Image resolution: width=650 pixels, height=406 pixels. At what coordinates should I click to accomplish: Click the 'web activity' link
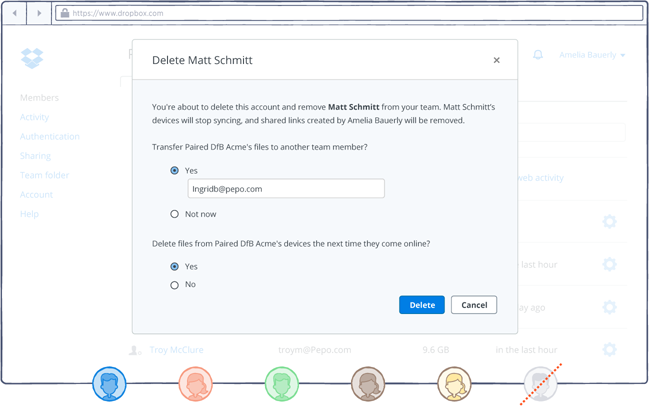[541, 178]
